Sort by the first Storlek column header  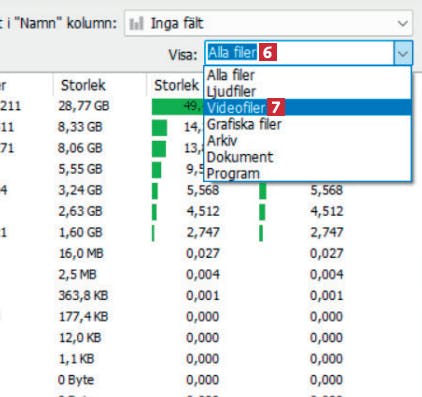(83, 85)
